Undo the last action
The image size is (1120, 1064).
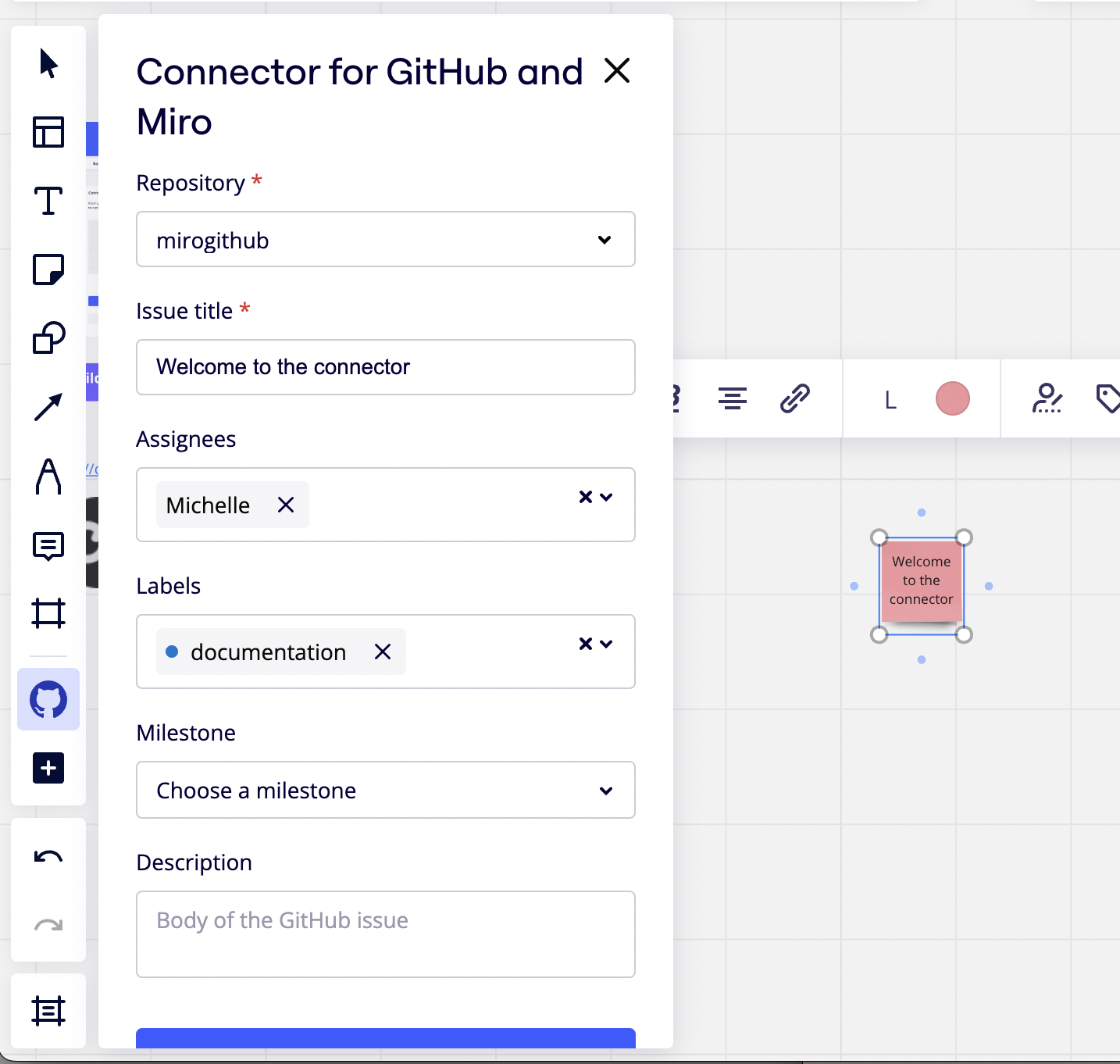tap(48, 857)
